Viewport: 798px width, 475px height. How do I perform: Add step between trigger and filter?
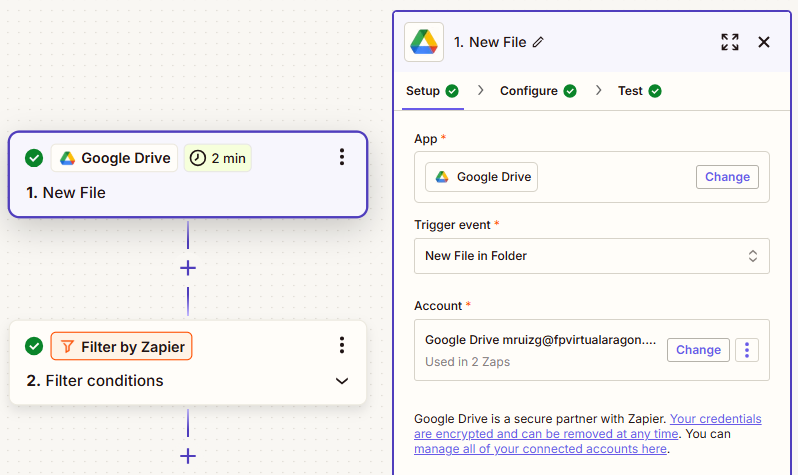click(187, 268)
